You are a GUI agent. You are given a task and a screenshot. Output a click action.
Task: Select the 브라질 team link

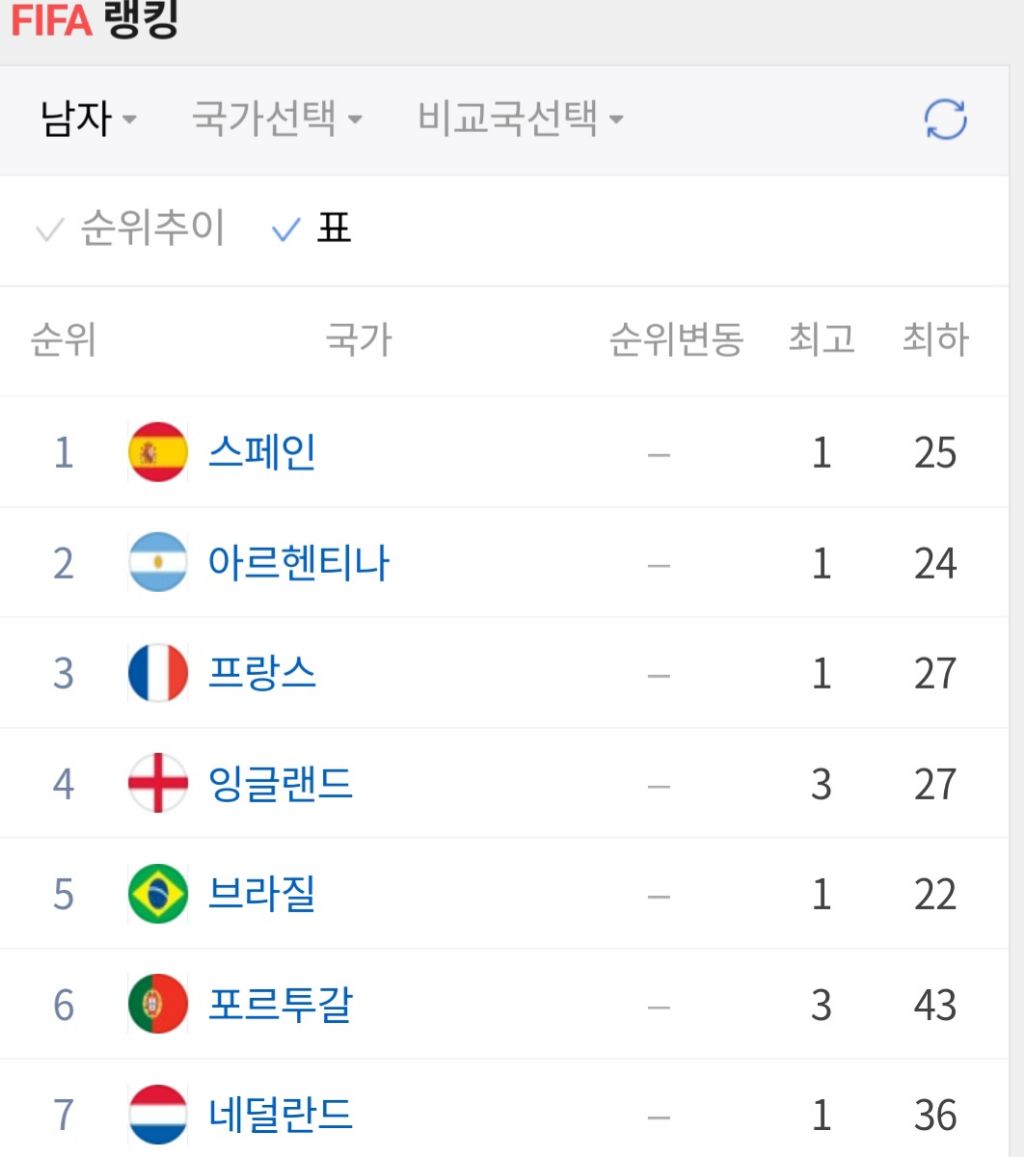[x=264, y=894]
